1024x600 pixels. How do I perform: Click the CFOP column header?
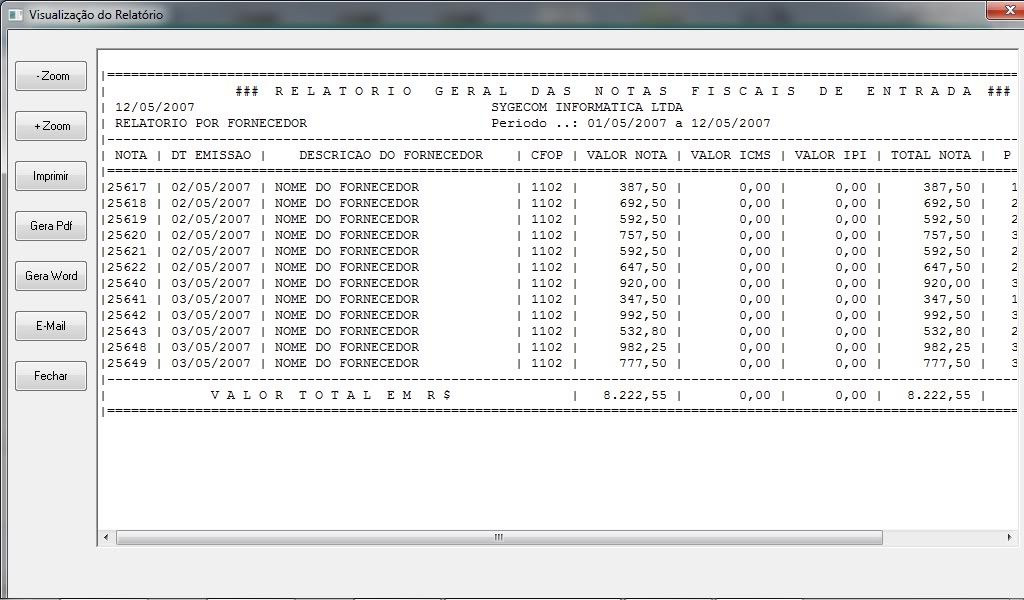tap(547, 155)
